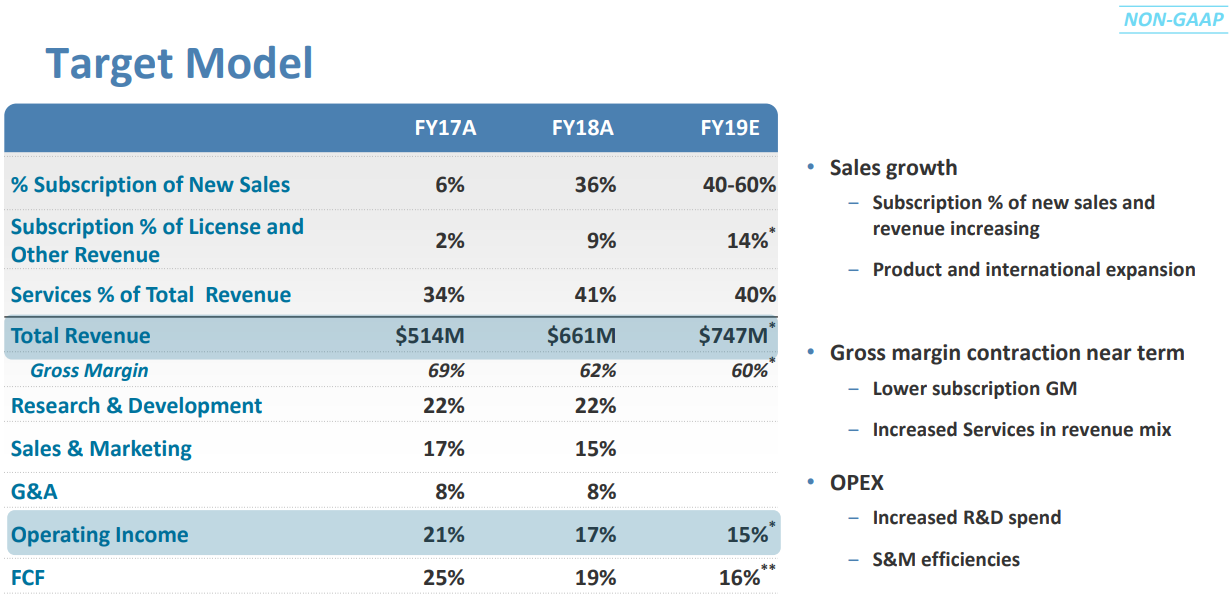Viewport: 1230px width, 599px height.
Task: Click the FCF row label
Action: click(28, 578)
